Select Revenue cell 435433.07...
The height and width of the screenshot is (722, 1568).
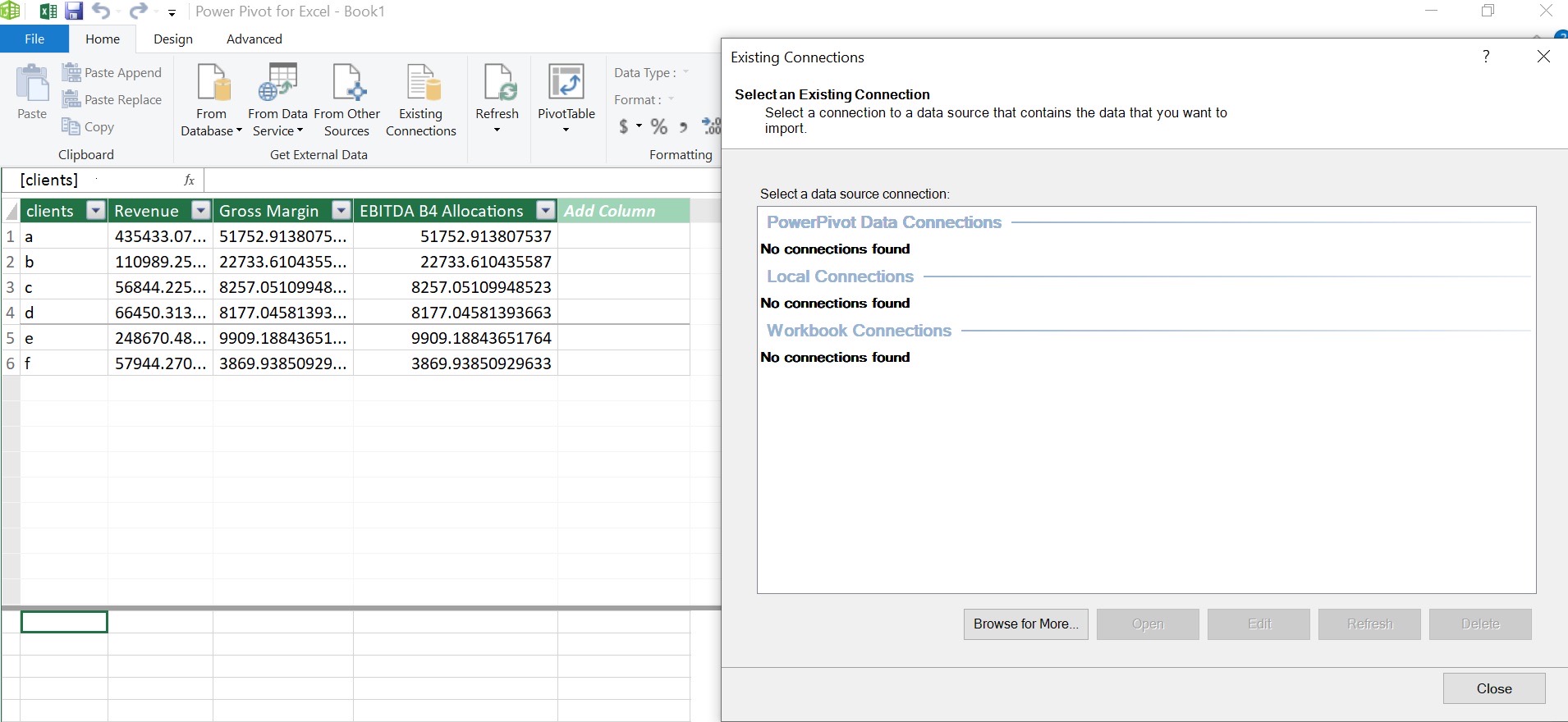click(x=160, y=236)
